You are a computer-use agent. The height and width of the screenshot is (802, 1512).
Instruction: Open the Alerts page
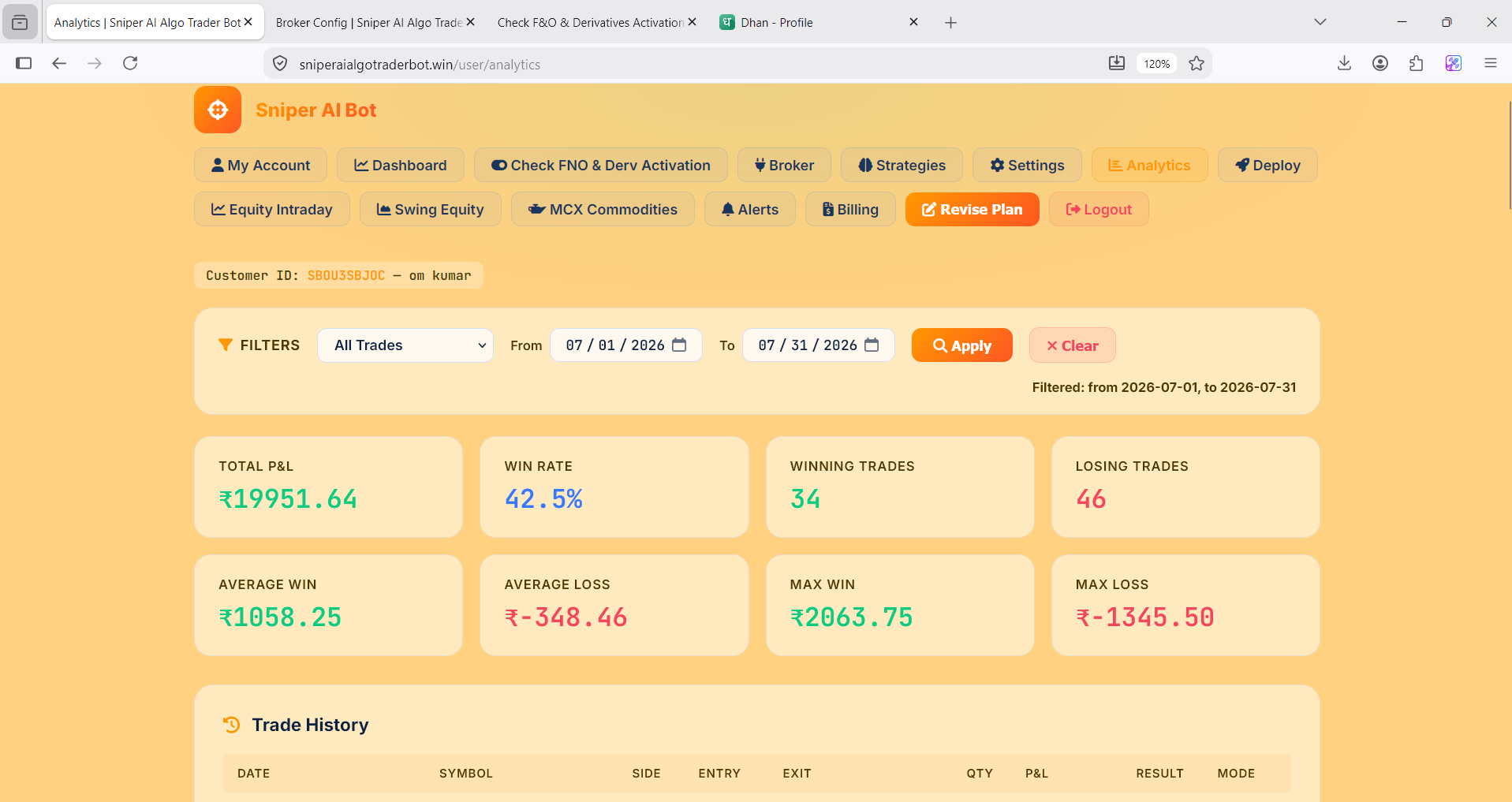point(750,209)
